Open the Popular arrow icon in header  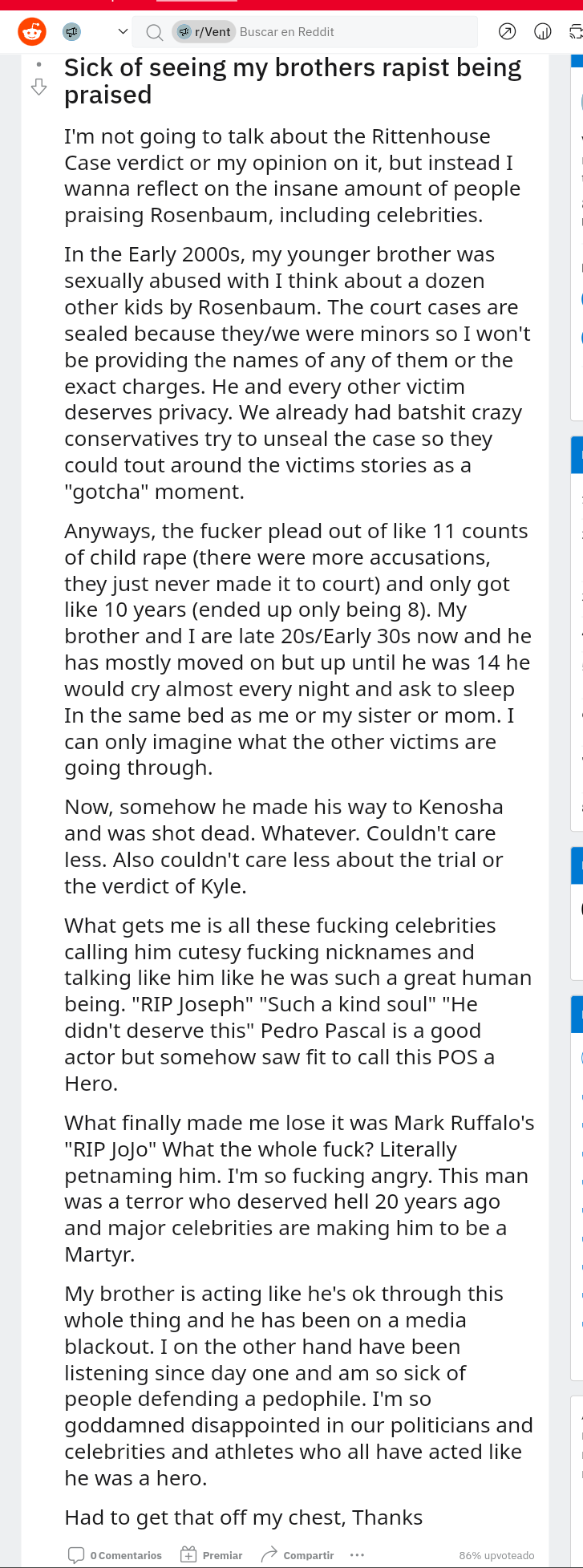click(x=507, y=32)
